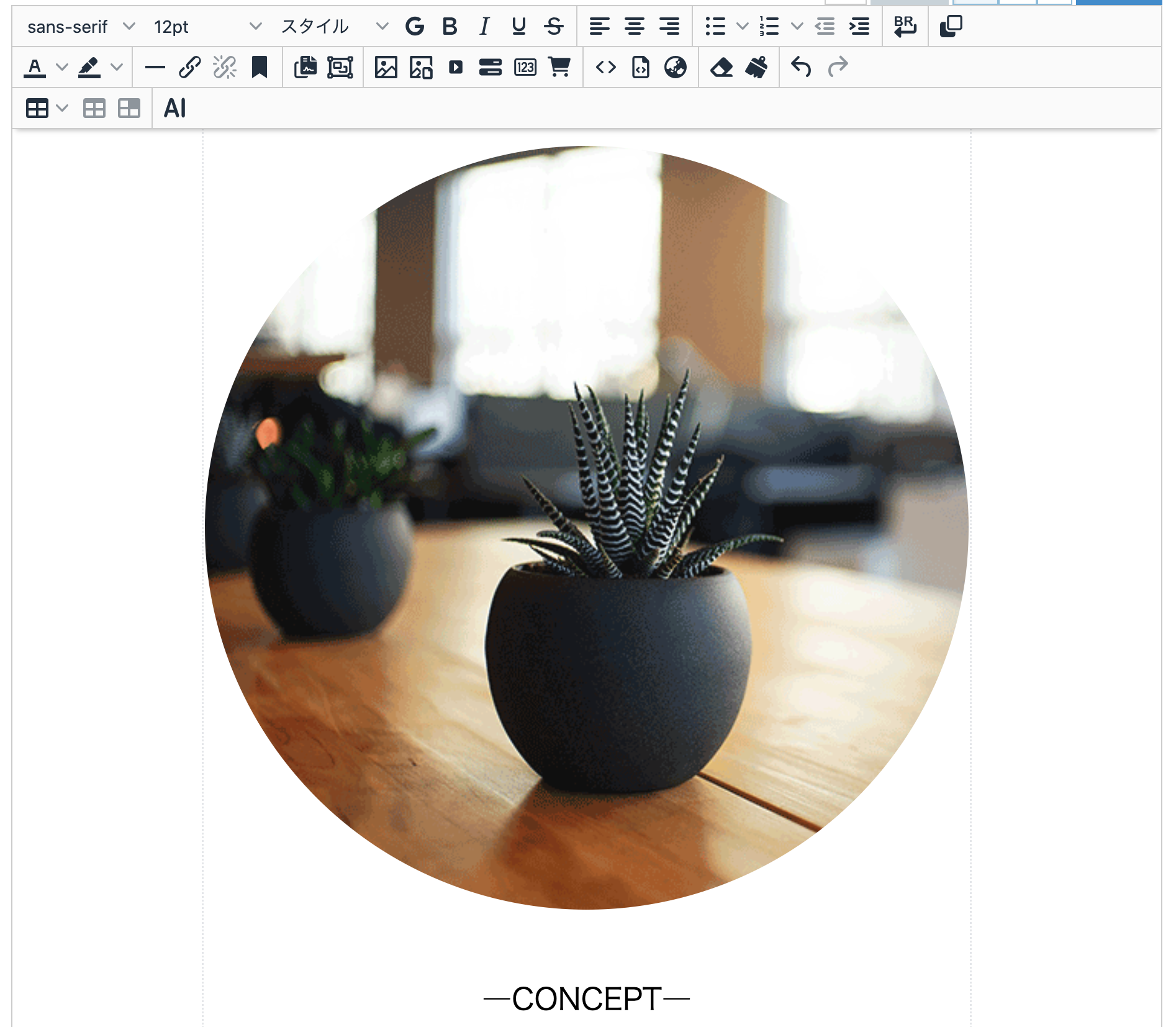Insert a BR line break
The image size is (1176, 1027).
pos(905,27)
